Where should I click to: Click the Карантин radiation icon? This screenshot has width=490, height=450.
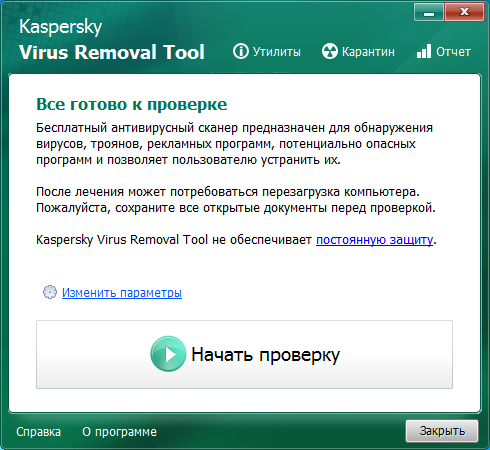(330, 51)
